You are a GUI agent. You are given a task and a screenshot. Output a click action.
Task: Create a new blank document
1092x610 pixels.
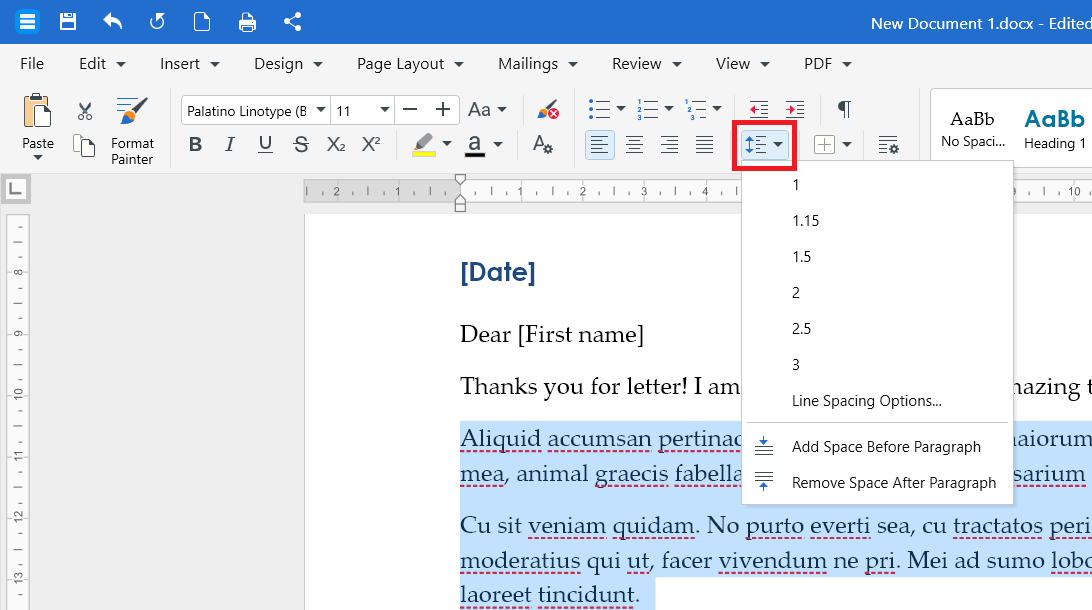[202, 22]
